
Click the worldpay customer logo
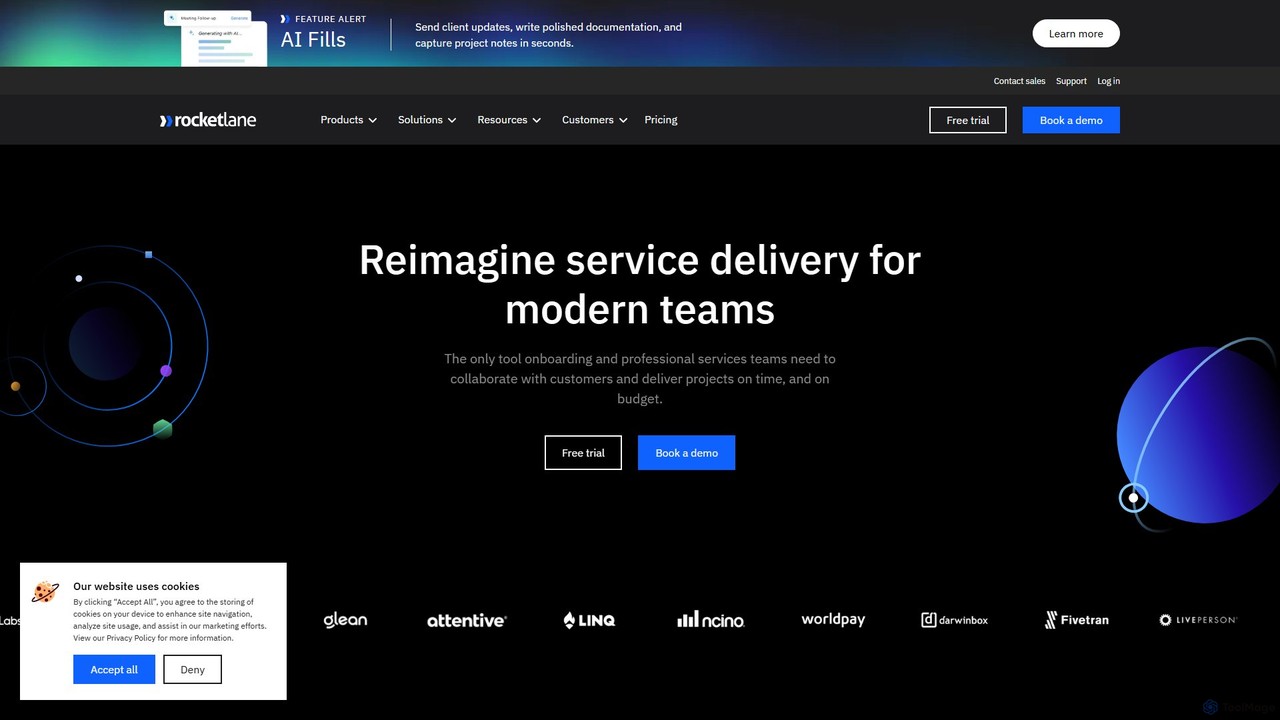833,620
